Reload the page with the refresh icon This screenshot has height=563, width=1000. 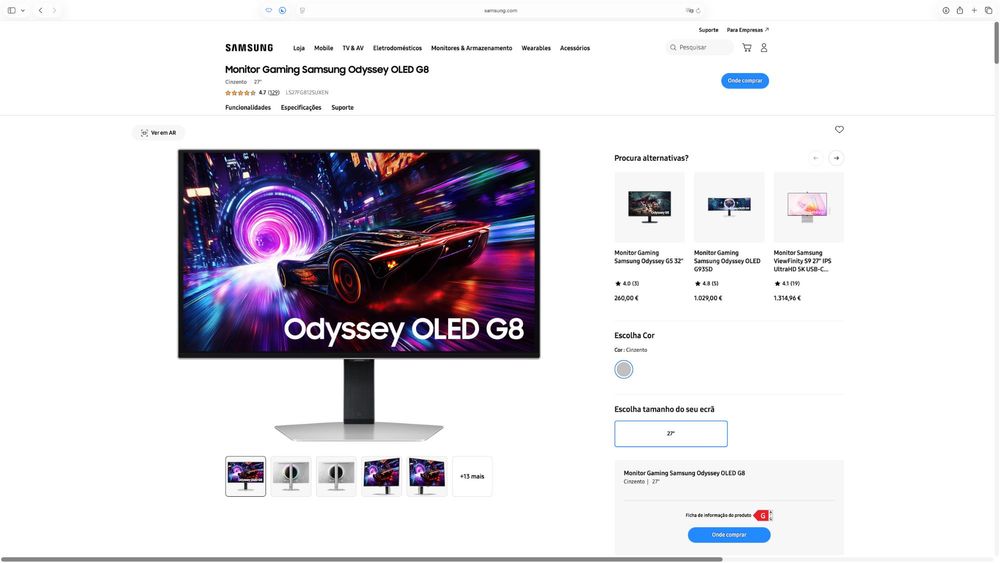[x=698, y=10]
